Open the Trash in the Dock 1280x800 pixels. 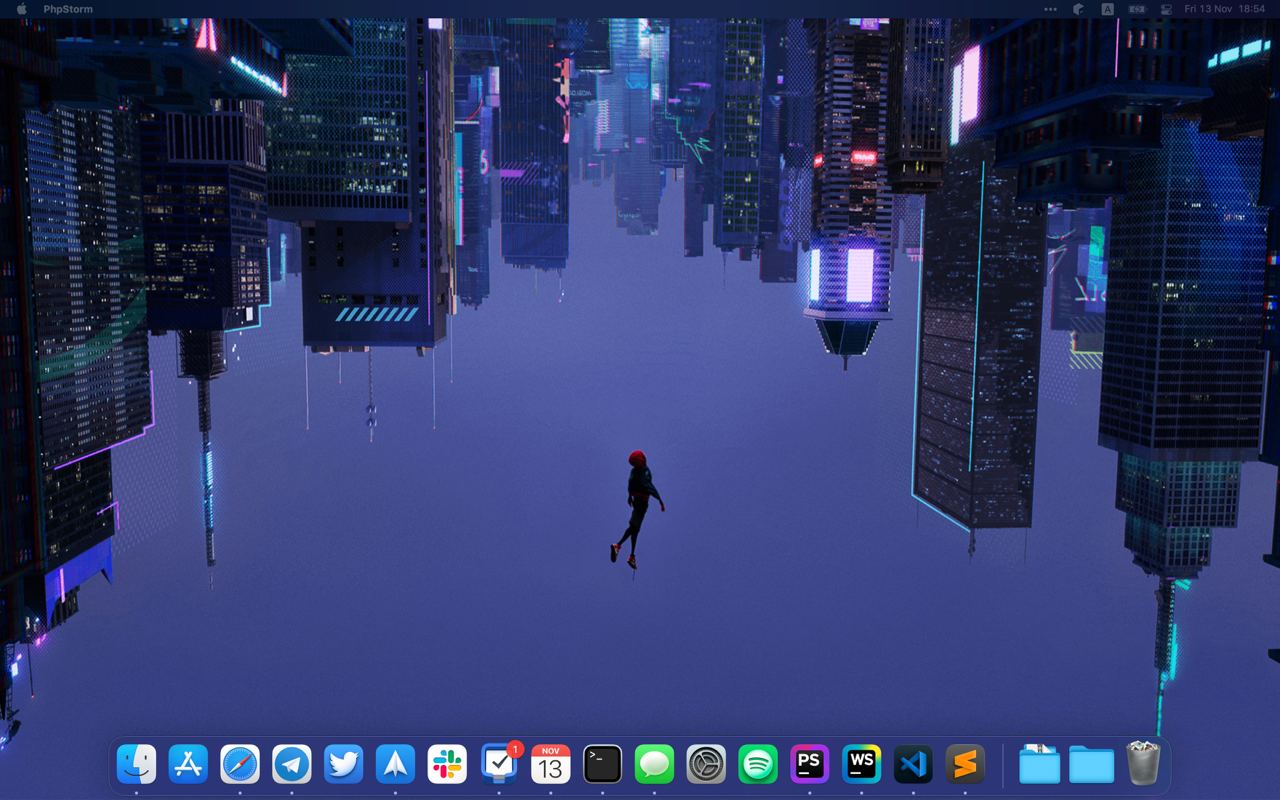click(1142, 763)
